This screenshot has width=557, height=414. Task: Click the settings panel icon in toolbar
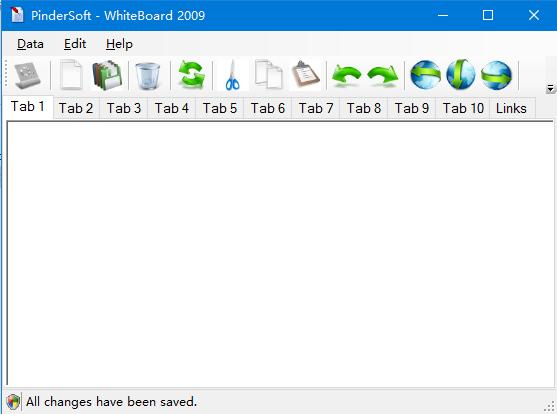tap(27, 75)
